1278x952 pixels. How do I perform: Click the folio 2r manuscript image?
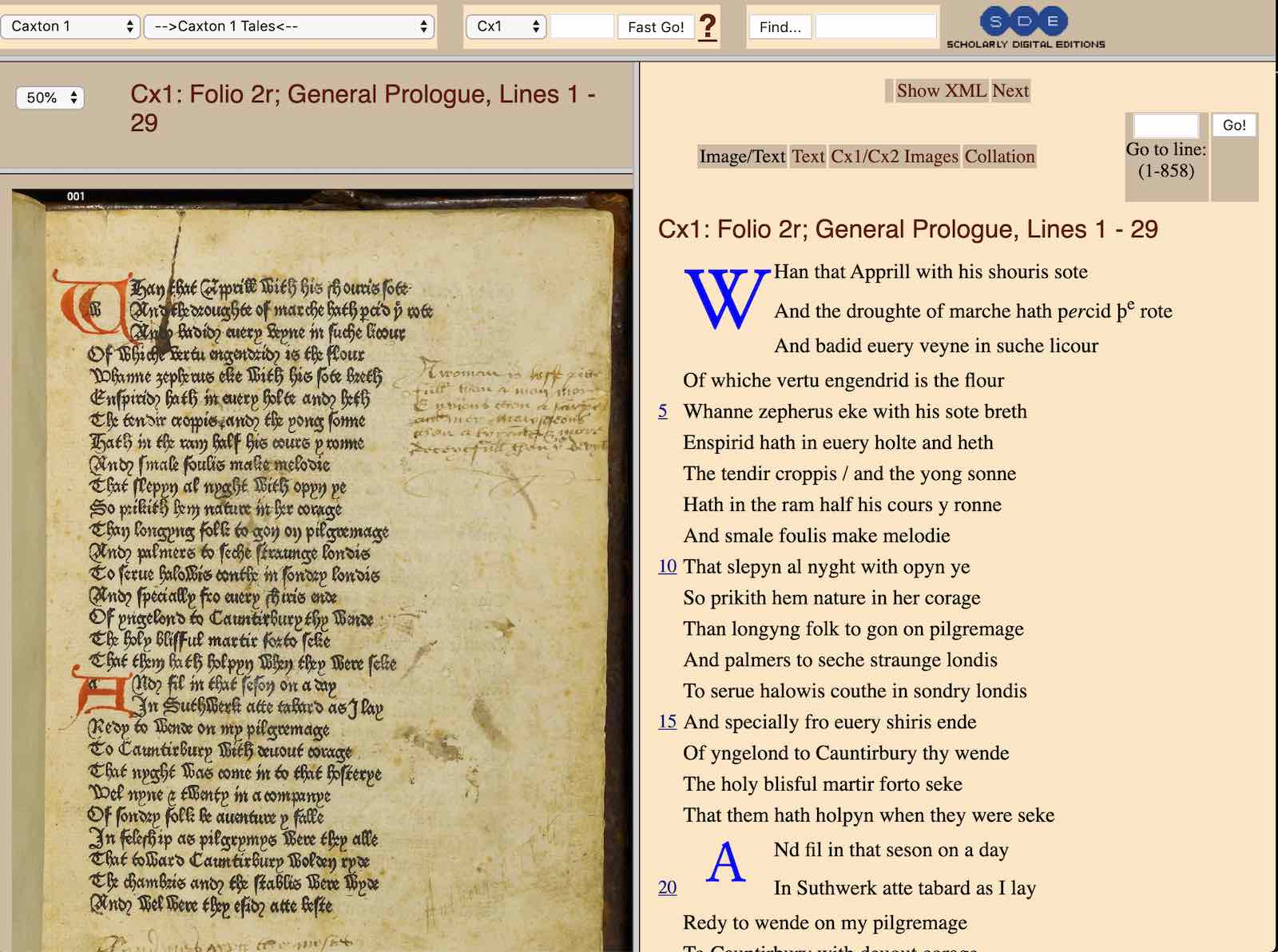322,570
